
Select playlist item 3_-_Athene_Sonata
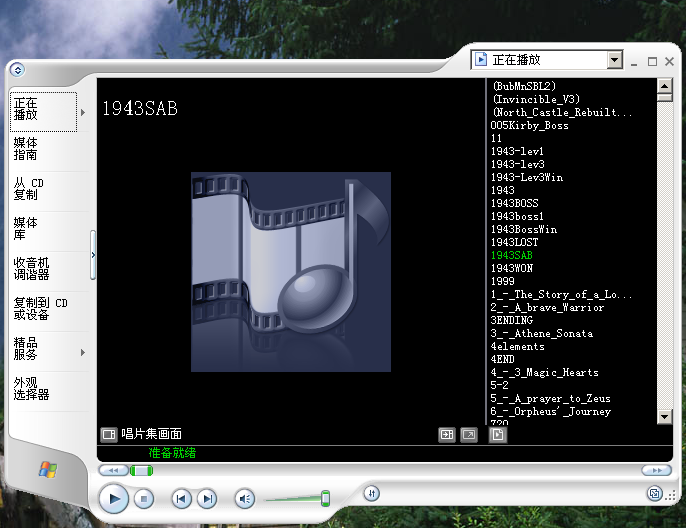542,333
